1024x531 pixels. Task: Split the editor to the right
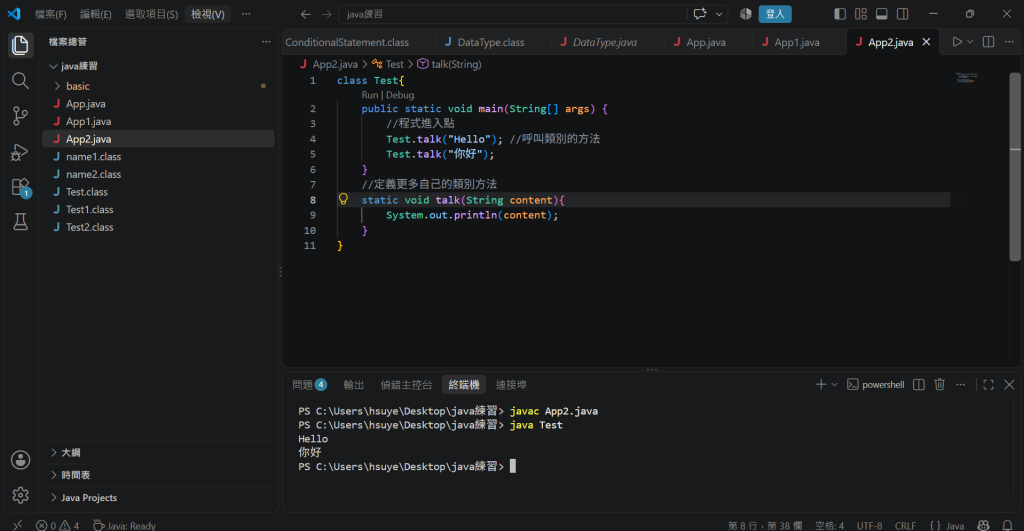click(x=989, y=42)
